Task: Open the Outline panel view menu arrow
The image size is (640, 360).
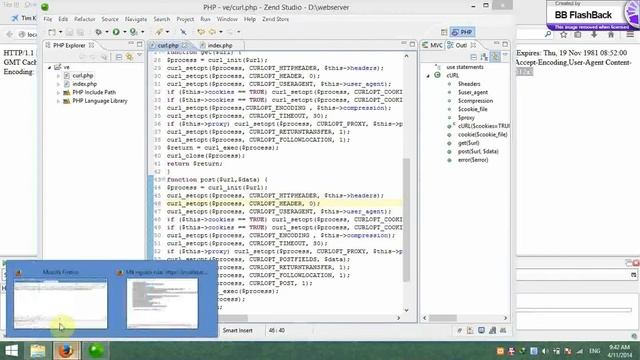Action: (x=505, y=56)
